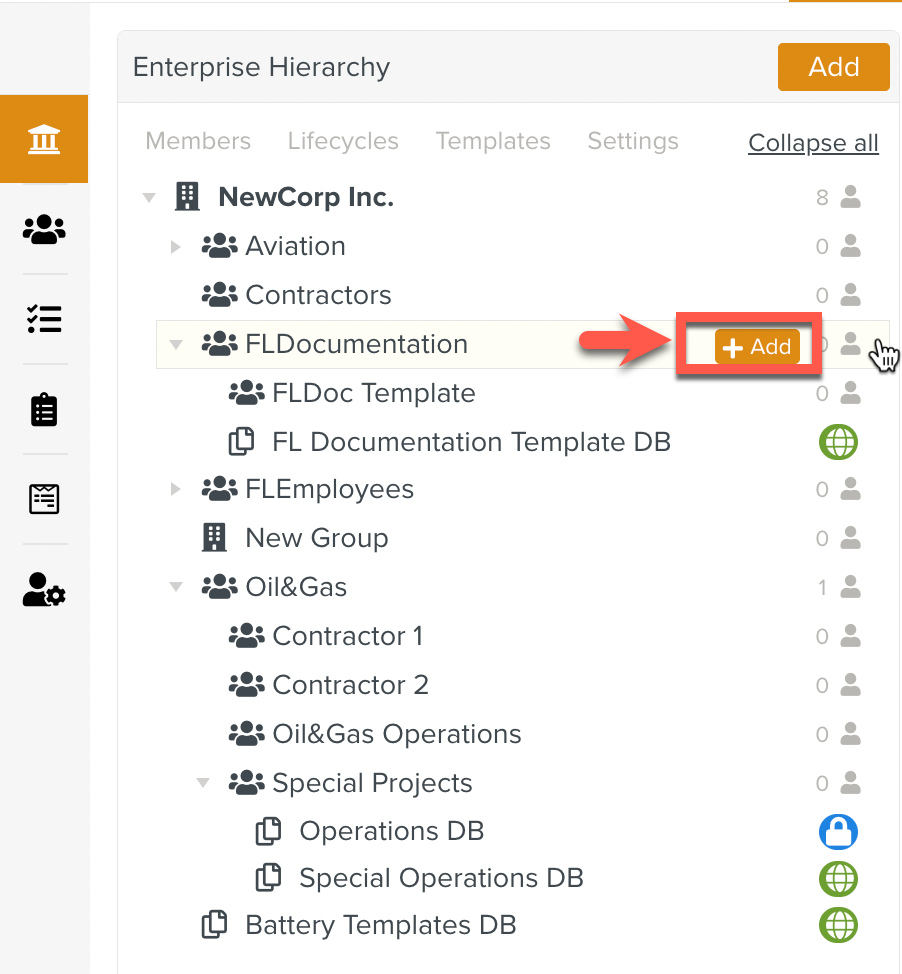Switch to the Members tab
Image resolution: width=902 pixels, height=974 pixels.
198,142
